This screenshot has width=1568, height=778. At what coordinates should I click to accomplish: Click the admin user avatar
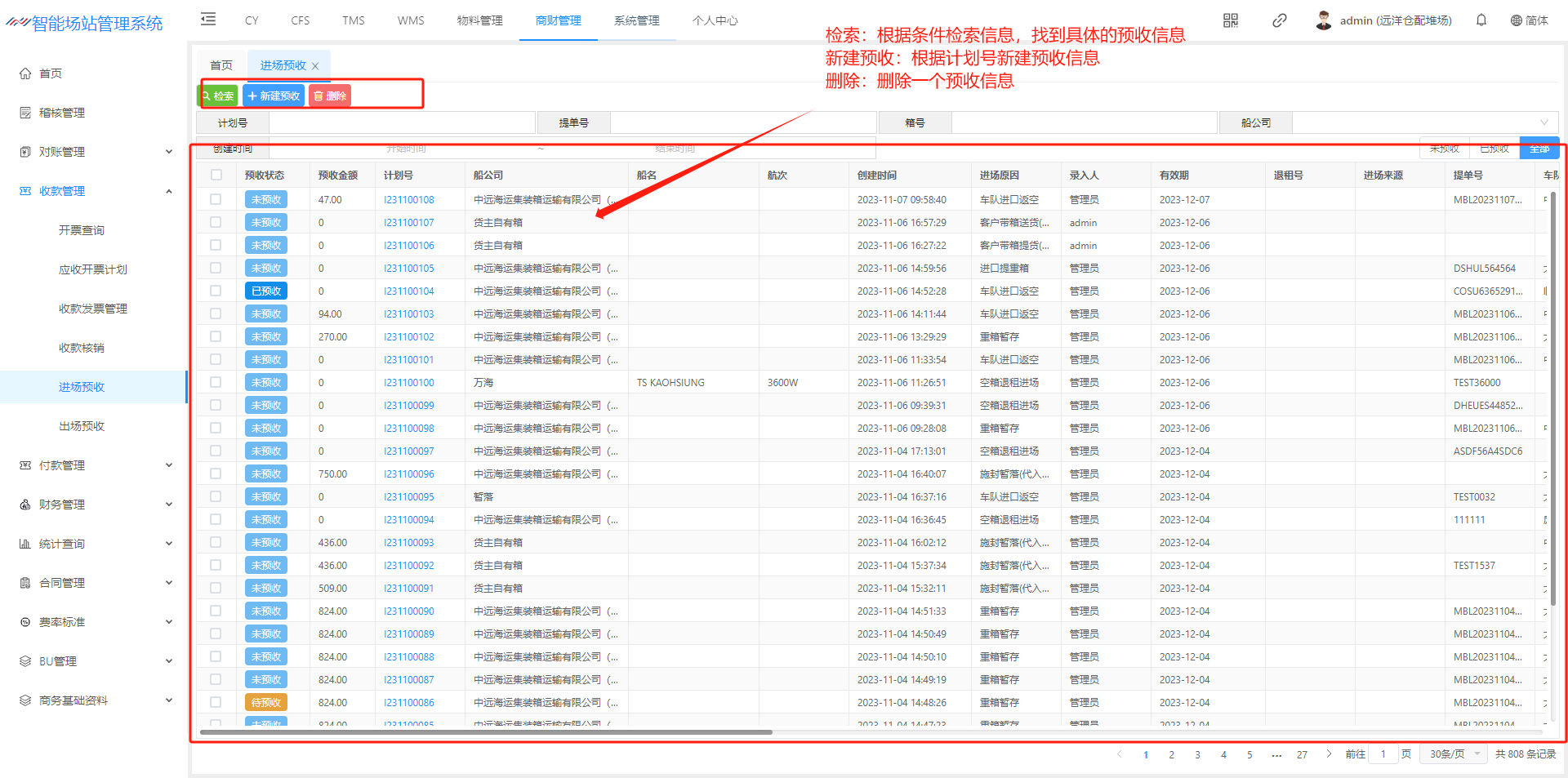(1323, 20)
